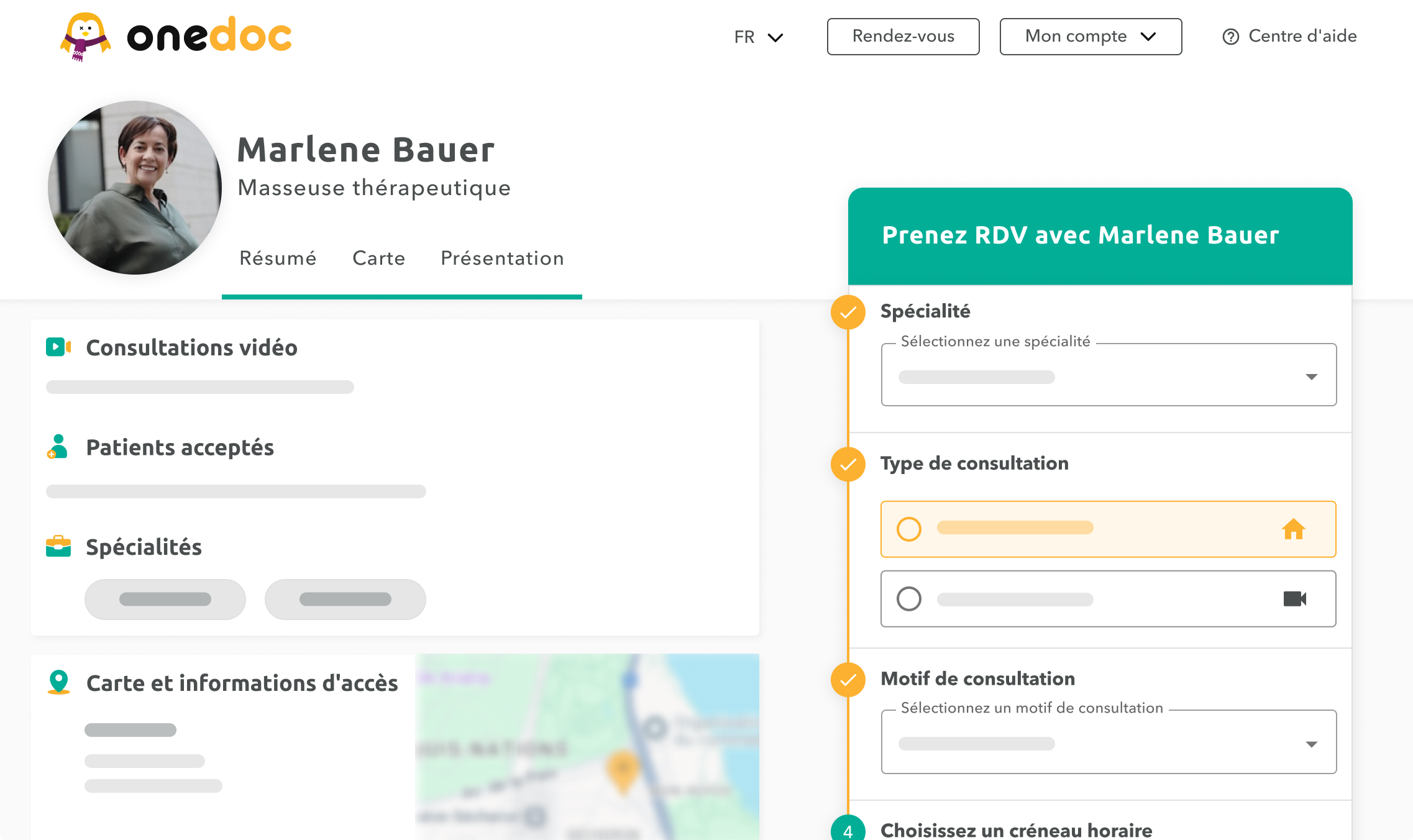Click the Type de consultation step title

click(974, 463)
